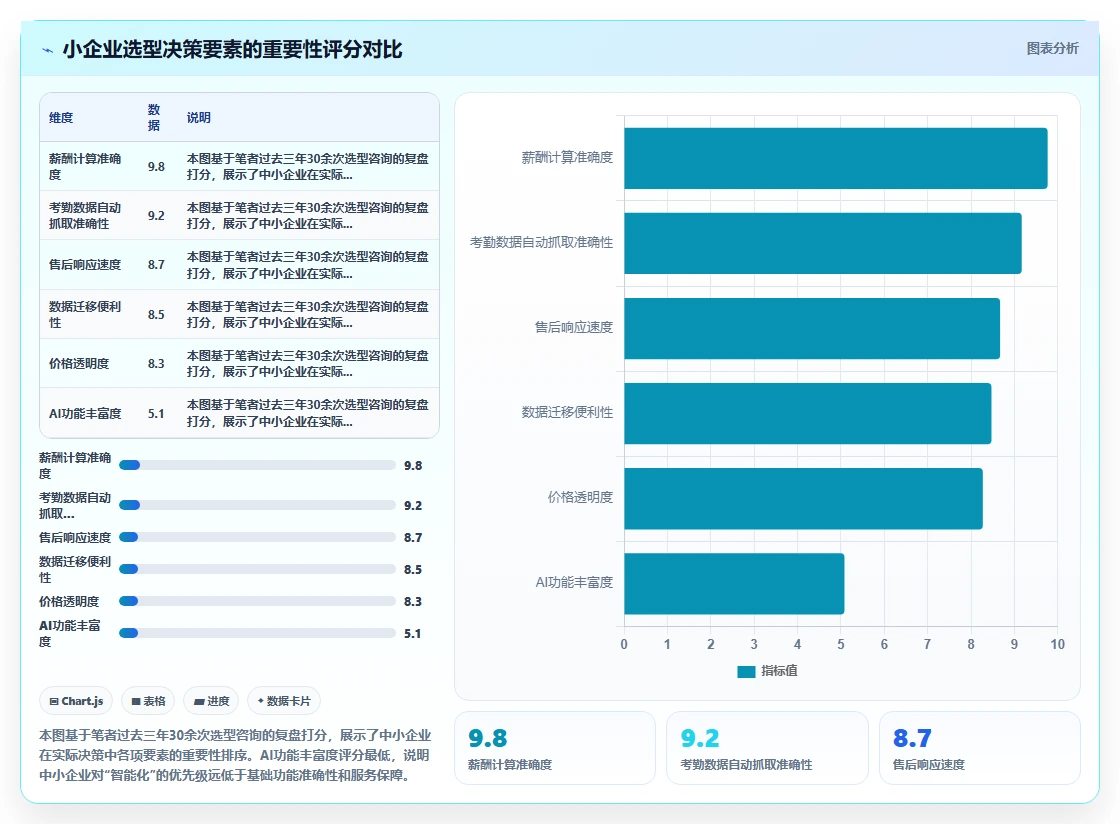Click the summary paragraph starting 本图基于笔者
The width and height of the screenshot is (1120, 824).
(235, 755)
